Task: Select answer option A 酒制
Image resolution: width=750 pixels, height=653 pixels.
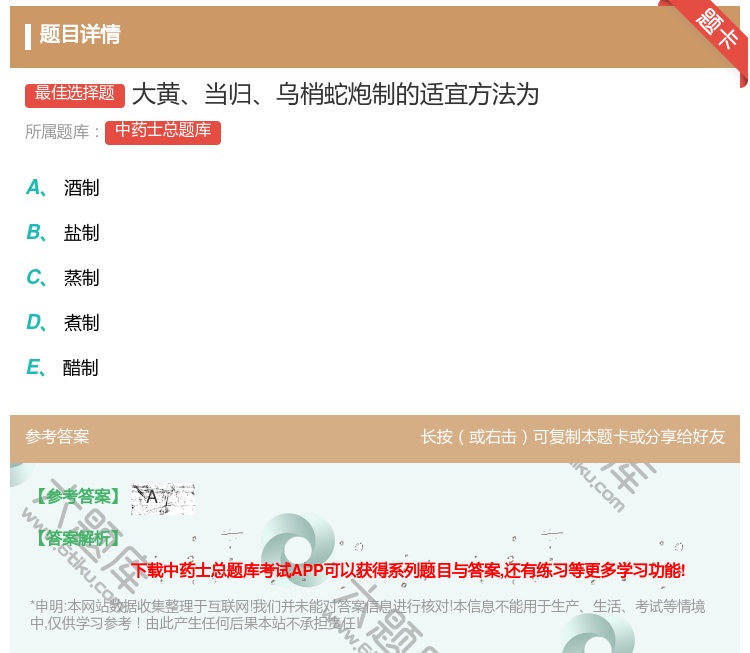Action: click(x=63, y=188)
